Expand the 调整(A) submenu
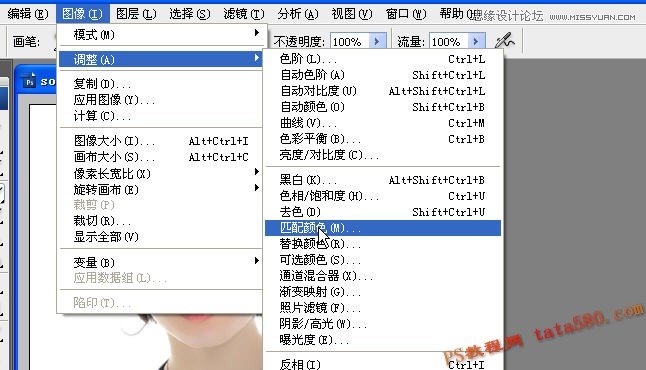The height and width of the screenshot is (370, 646). pyautogui.click(x=161, y=60)
